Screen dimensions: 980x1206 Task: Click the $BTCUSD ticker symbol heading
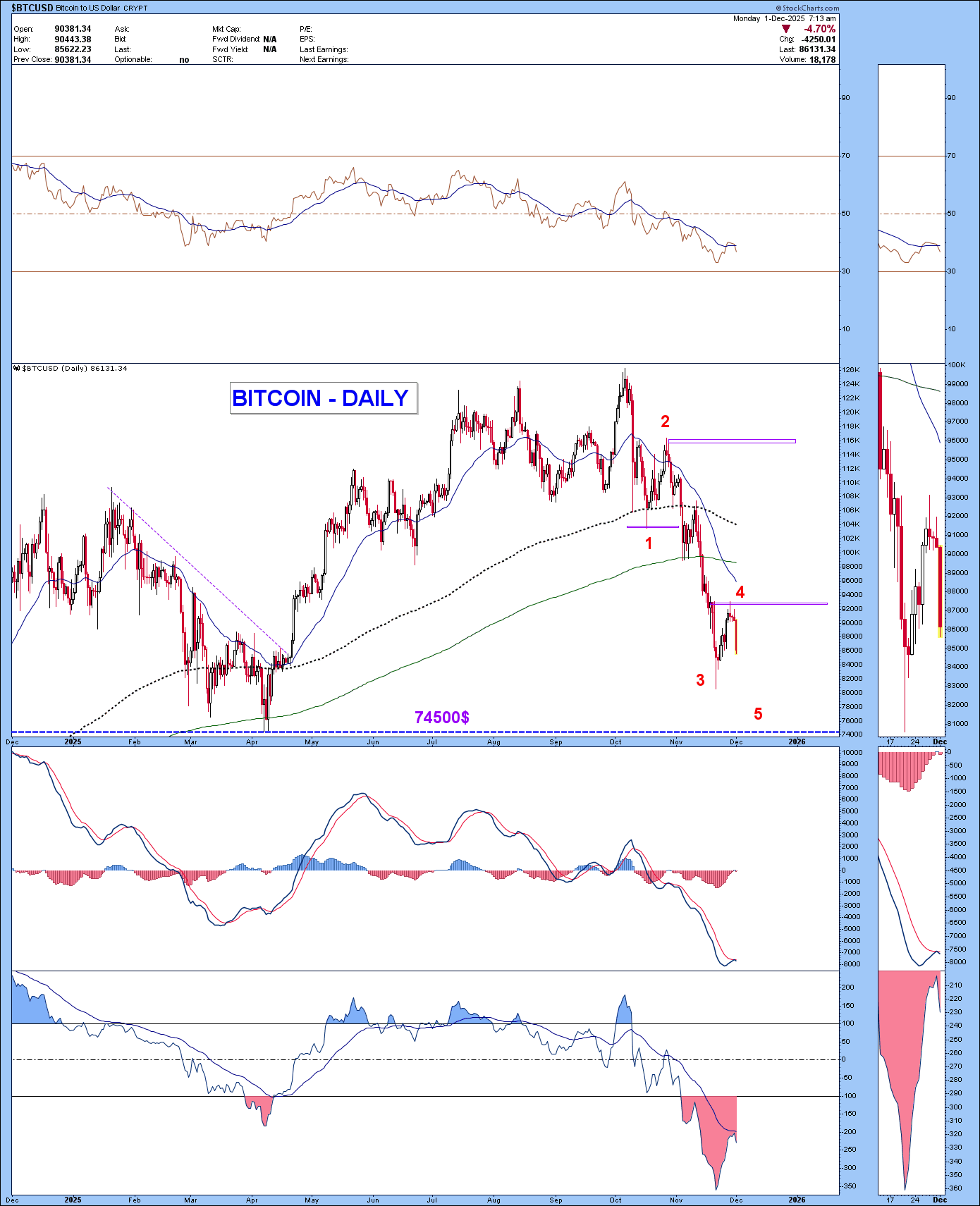coord(32,8)
